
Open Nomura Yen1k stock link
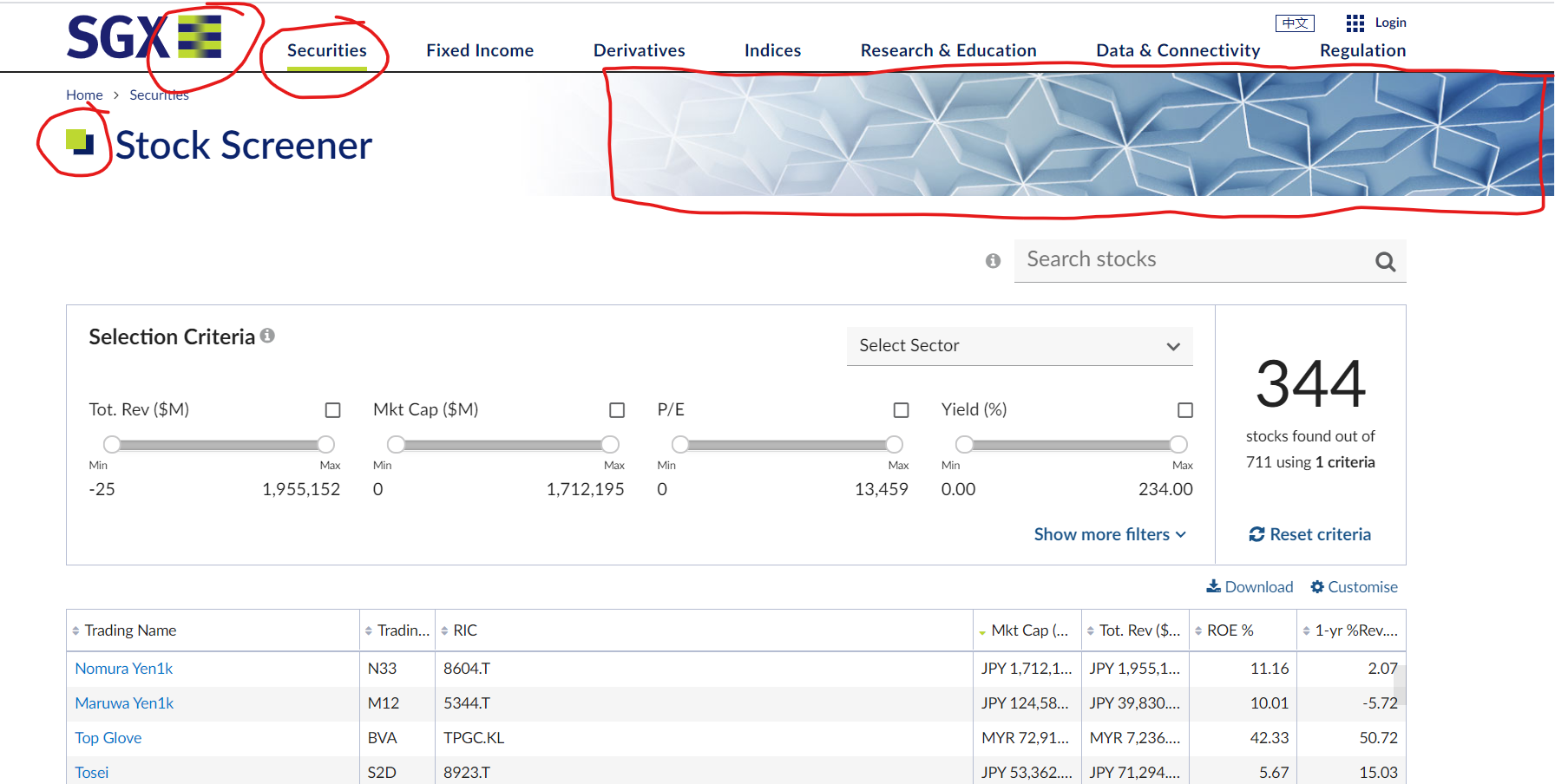point(124,669)
